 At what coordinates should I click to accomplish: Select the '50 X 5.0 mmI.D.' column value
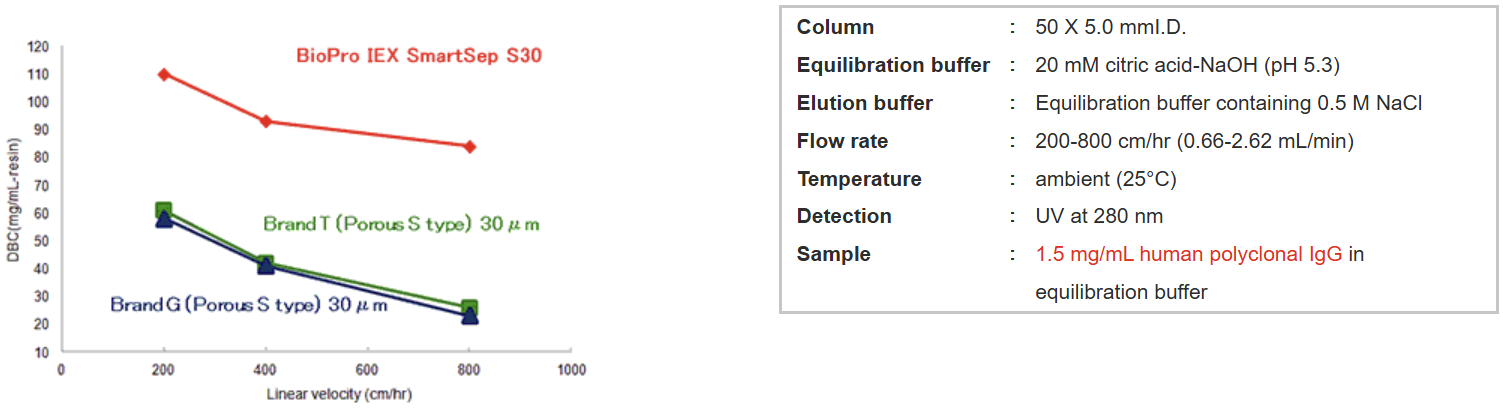pos(1111,28)
